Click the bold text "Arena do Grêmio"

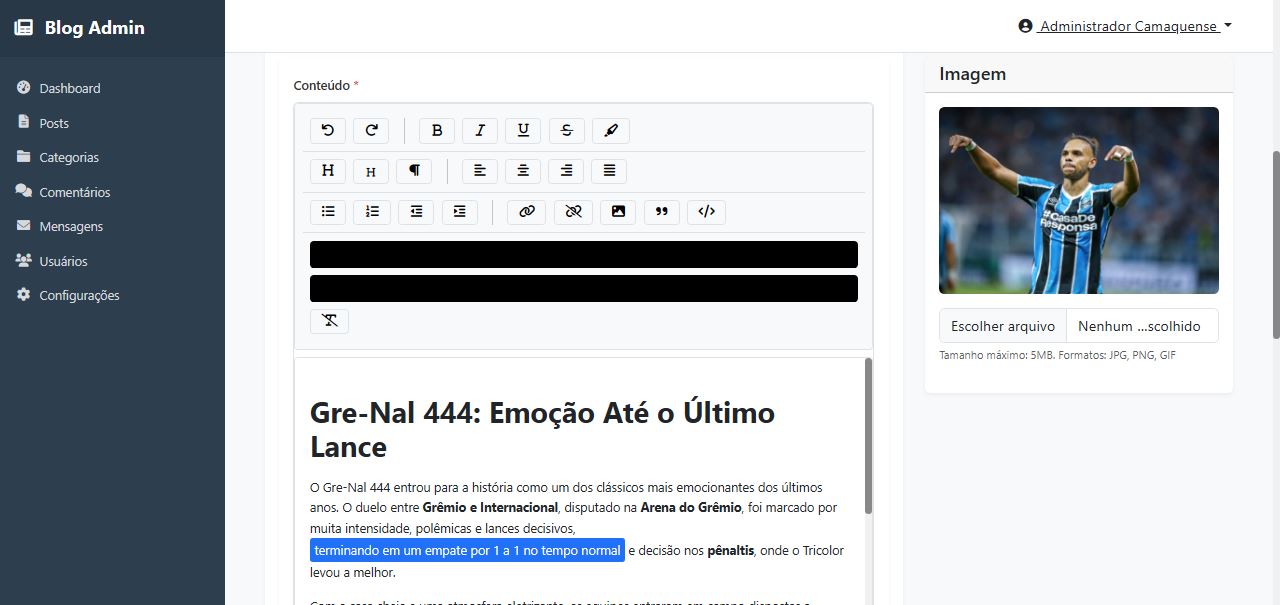pos(691,507)
